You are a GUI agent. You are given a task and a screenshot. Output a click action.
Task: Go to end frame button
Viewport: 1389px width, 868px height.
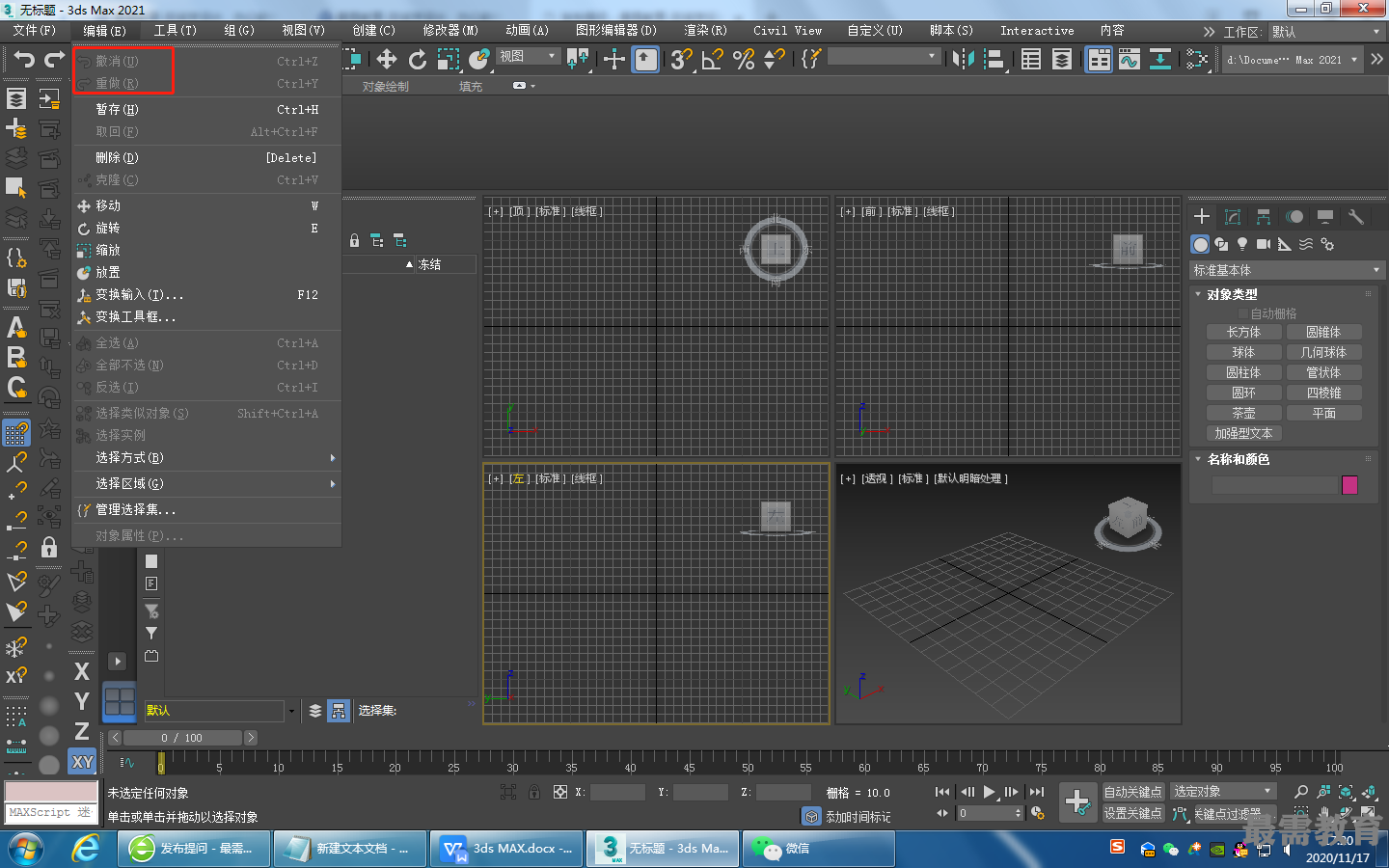click(x=1037, y=792)
